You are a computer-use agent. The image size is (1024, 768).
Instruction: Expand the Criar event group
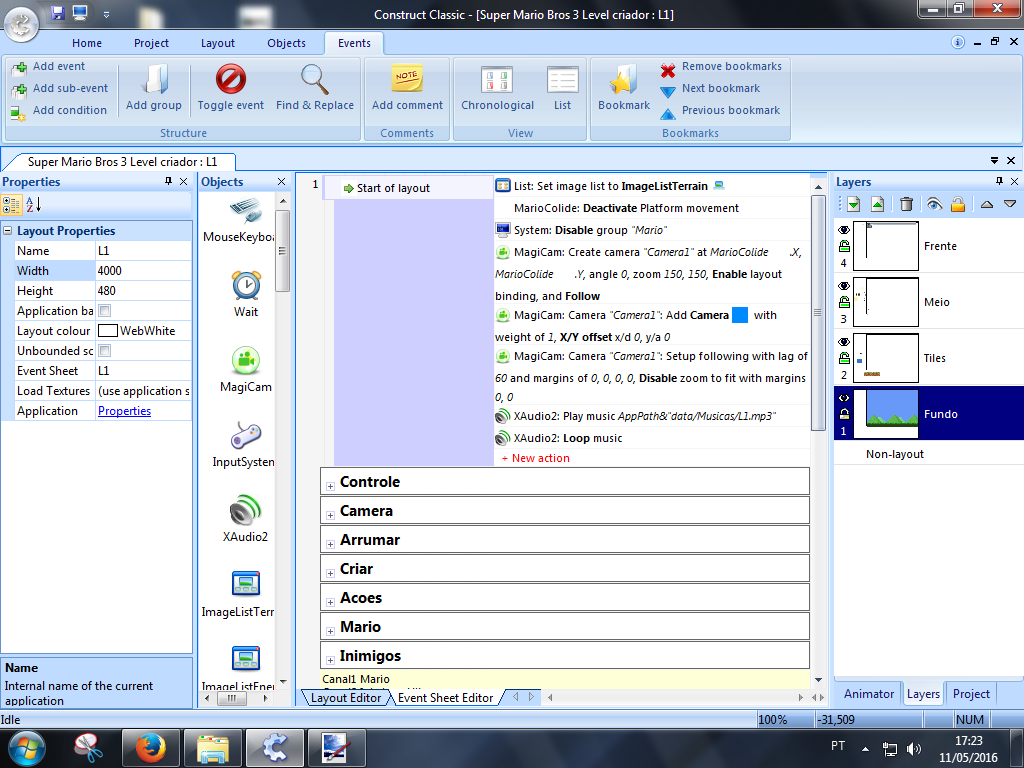tap(330, 573)
